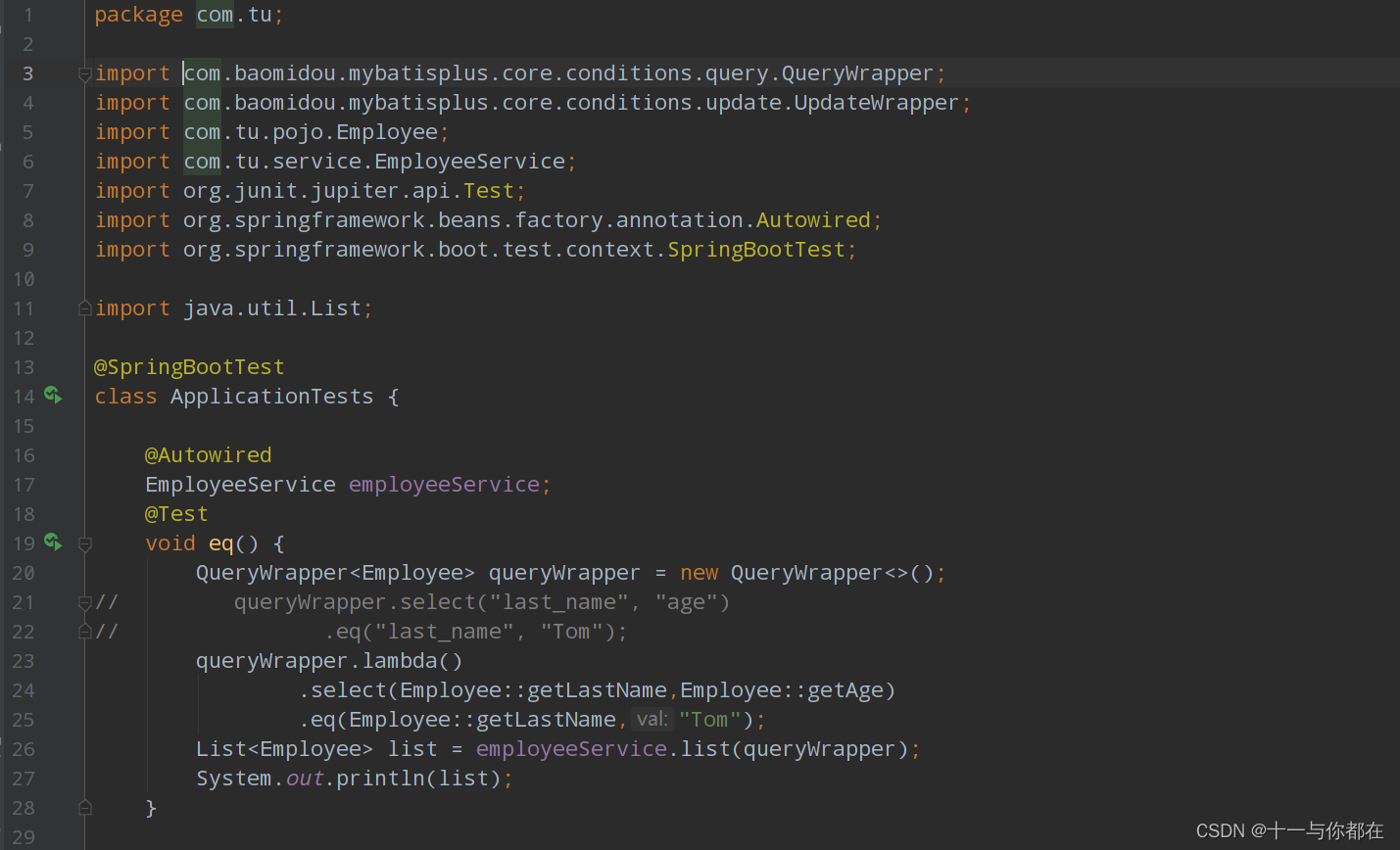Click SpringBootTest in the import line
The width and height of the screenshot is (1400, 850).
[x=756, y=250]
